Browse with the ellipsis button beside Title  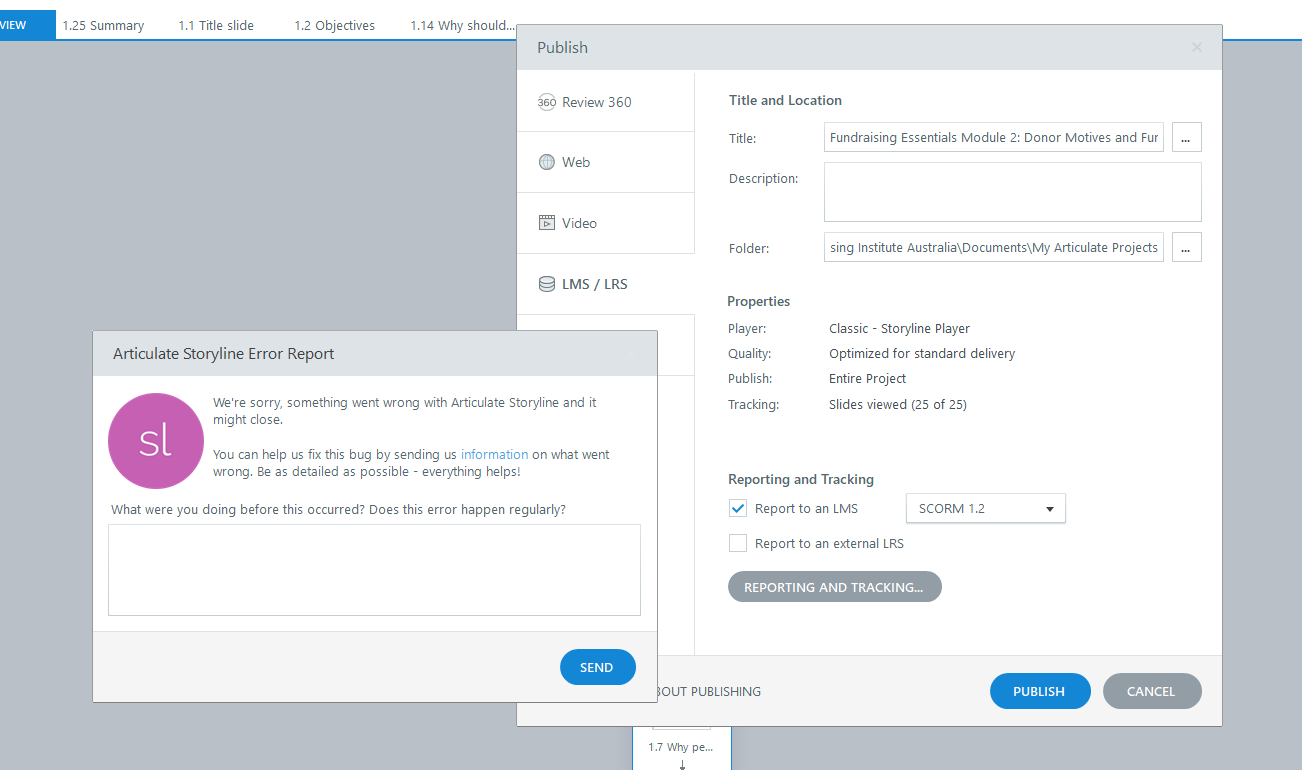pos(1186,138)
